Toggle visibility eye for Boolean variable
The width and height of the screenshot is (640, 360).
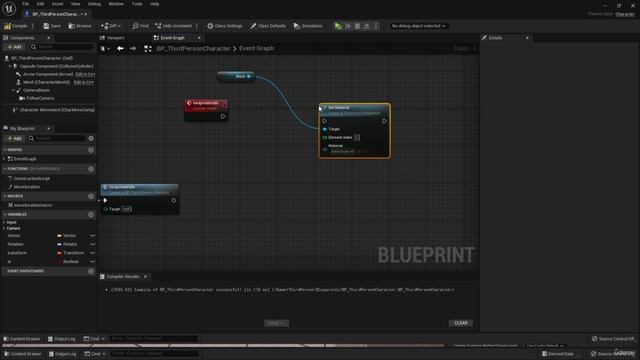tap(93, 261)
